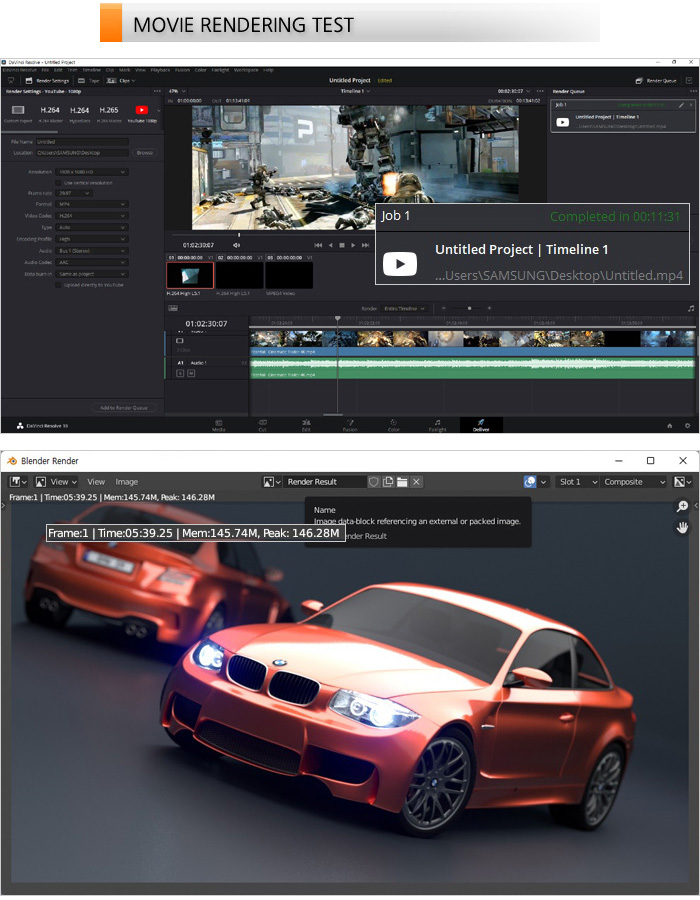Open the Composite layer dropdown
700x900 pixels.
(x=634, y=482)
